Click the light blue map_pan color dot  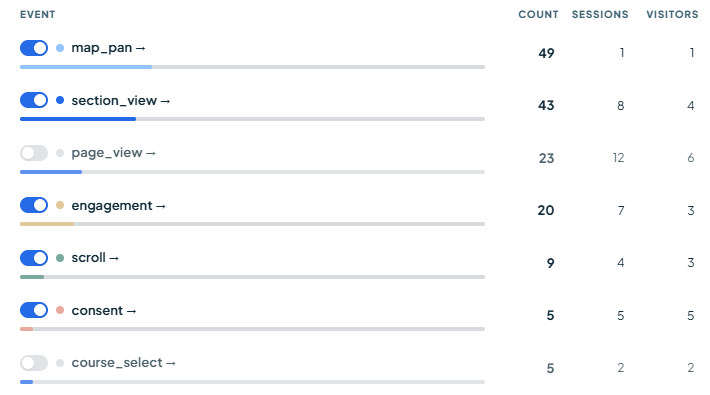pyautogui.click(x=60, y=48)
